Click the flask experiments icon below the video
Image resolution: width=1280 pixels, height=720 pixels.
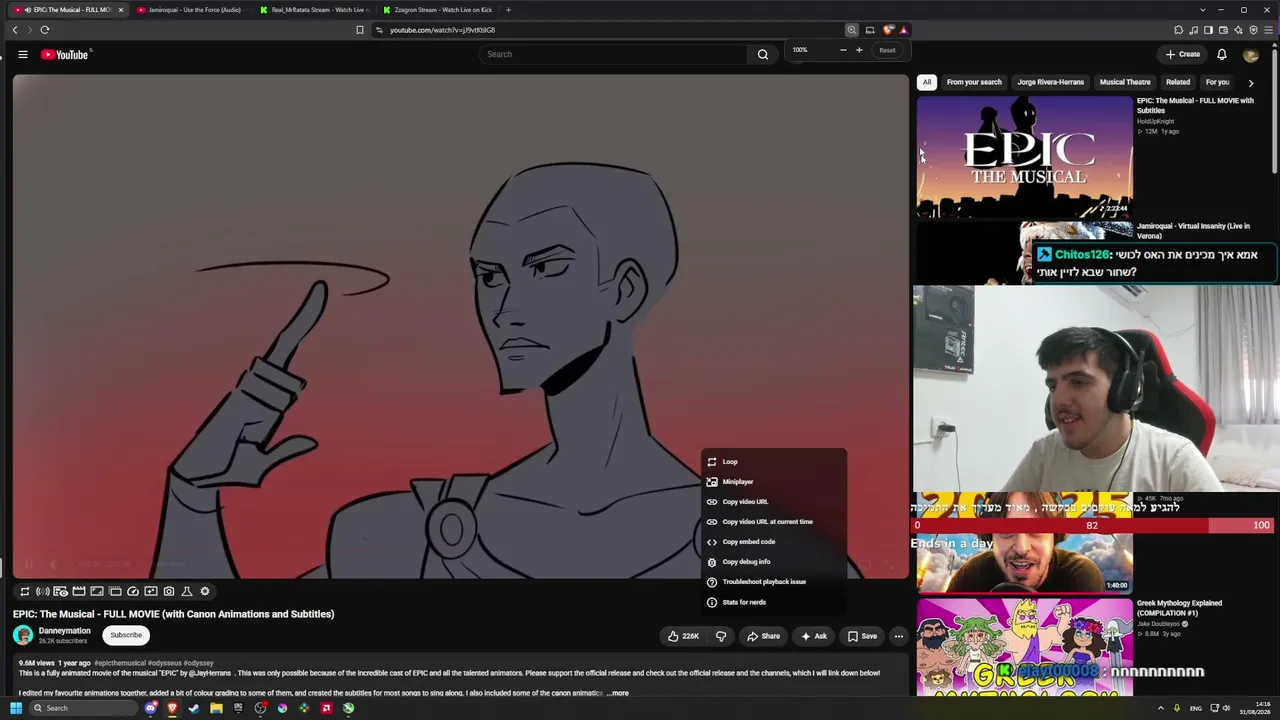[187, 591]
